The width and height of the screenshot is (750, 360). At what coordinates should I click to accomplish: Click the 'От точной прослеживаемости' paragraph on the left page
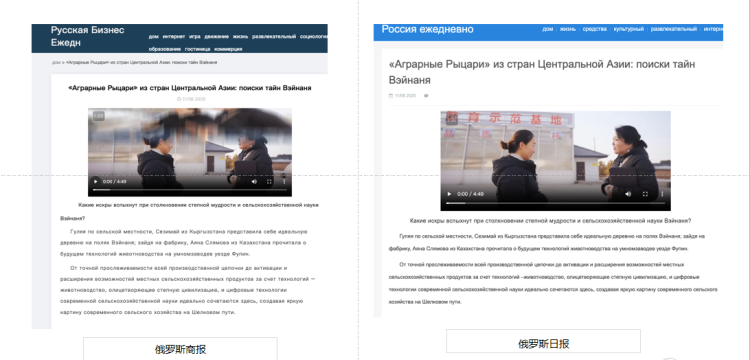[188, 290]
